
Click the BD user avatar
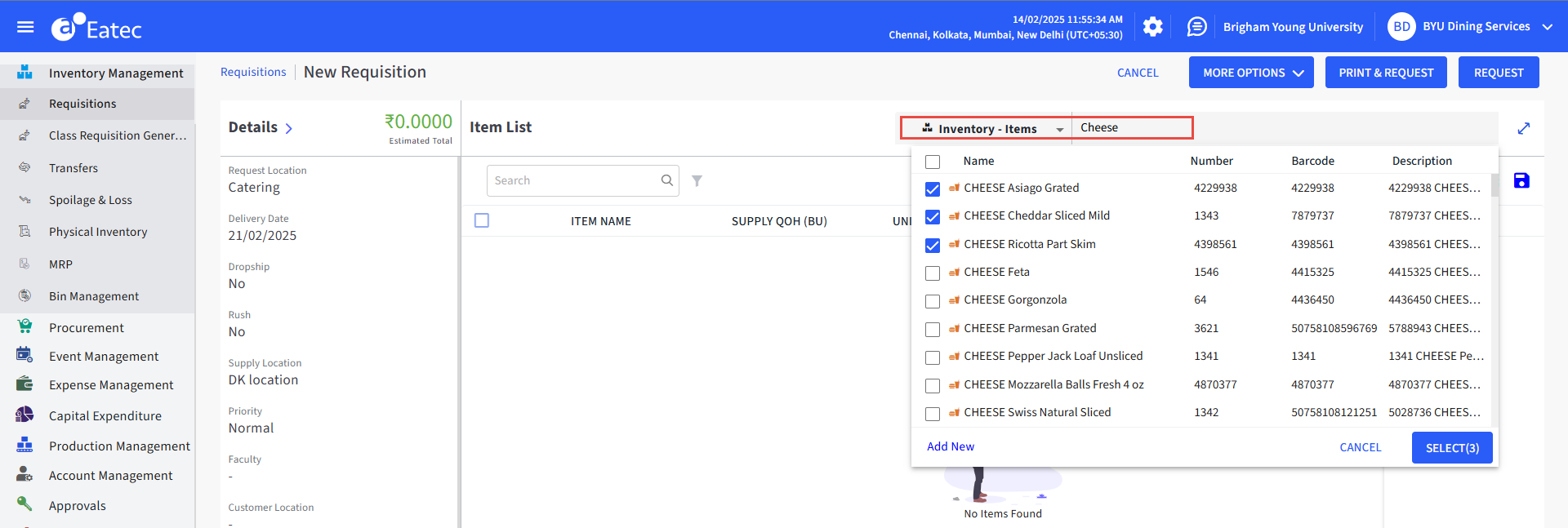(1401, 27)
